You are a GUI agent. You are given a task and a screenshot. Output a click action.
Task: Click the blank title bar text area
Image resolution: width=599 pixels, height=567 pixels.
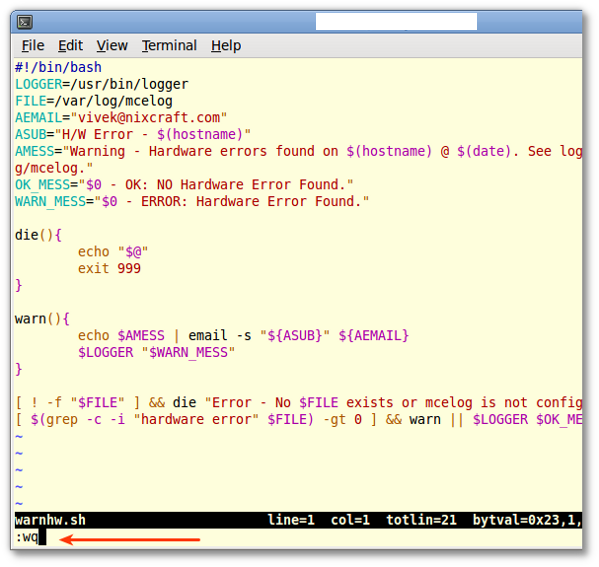(x=396, y=21)
